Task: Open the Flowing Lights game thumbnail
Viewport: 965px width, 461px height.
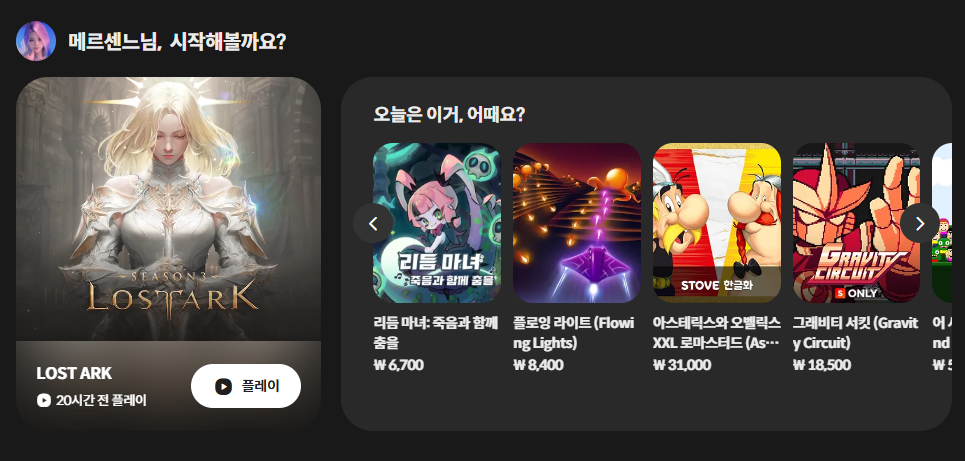Action: tap(577, 223)
